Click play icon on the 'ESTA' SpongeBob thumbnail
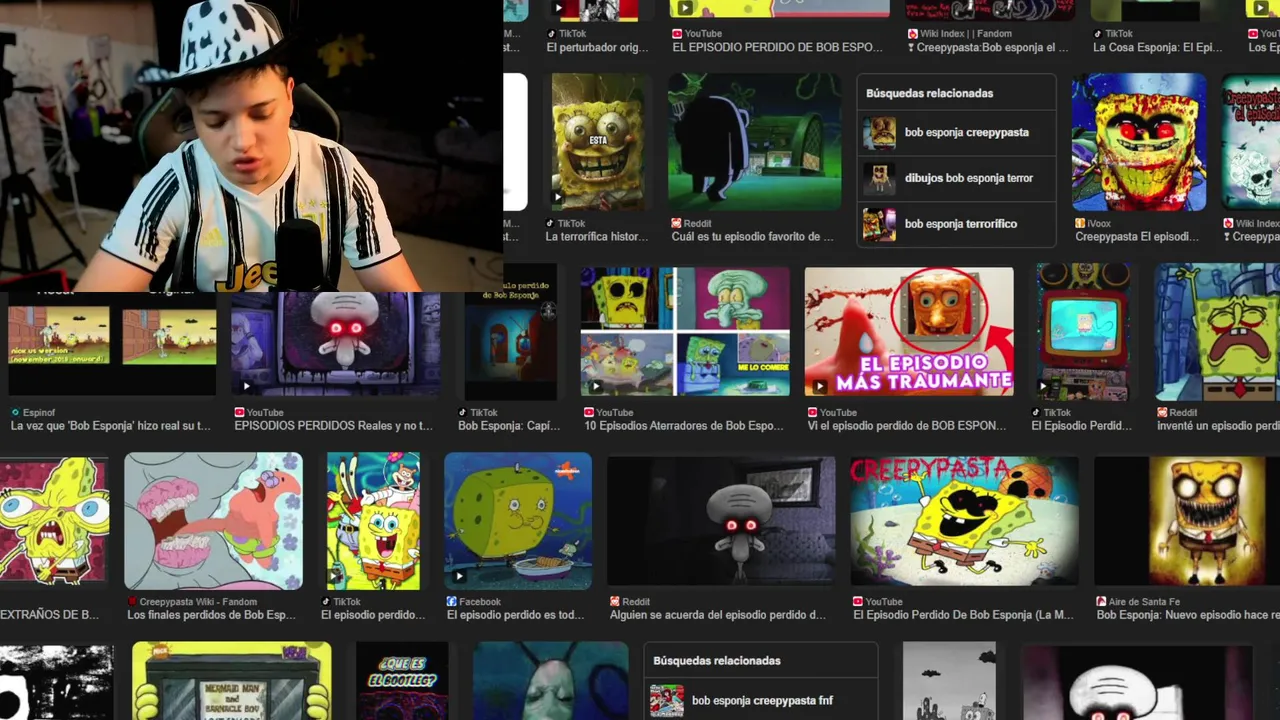 click(558, 197)
